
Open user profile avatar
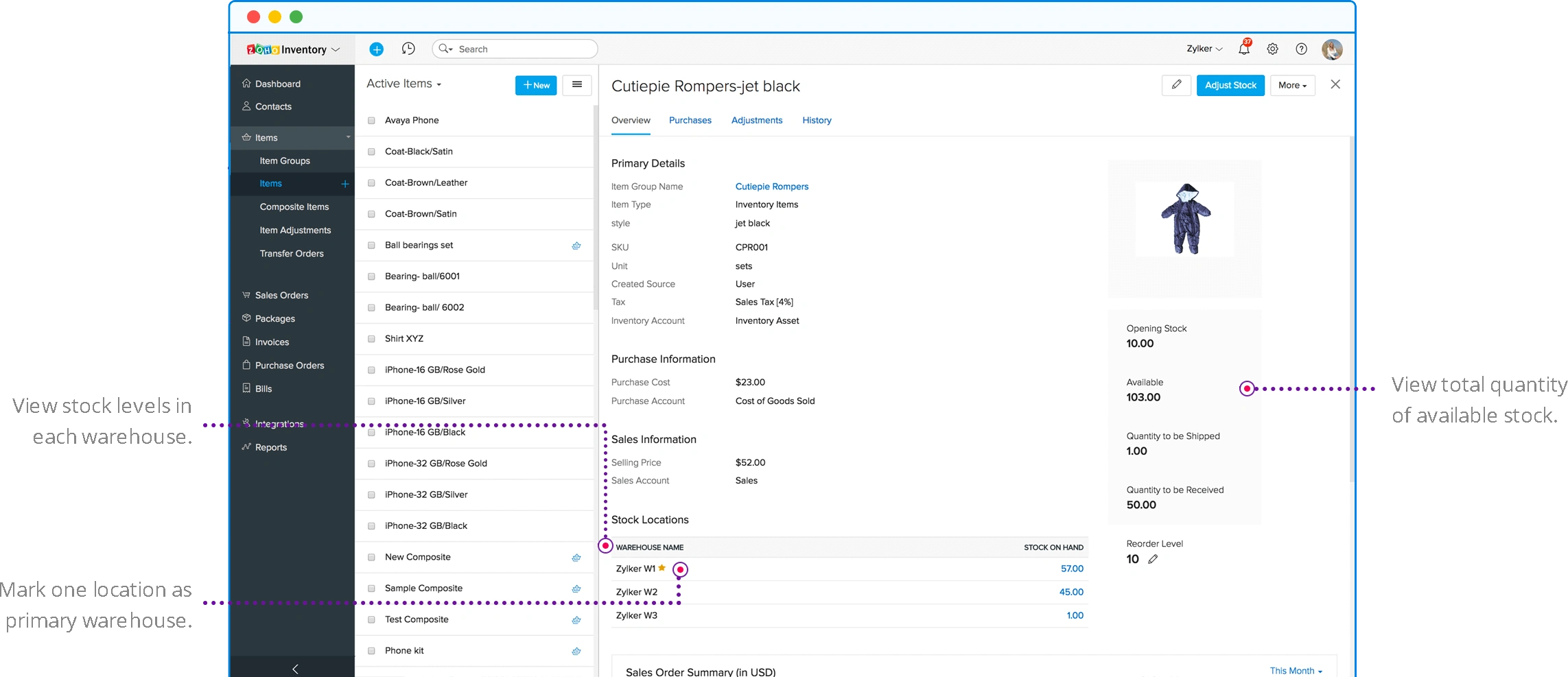click(x=1332, y=49)
